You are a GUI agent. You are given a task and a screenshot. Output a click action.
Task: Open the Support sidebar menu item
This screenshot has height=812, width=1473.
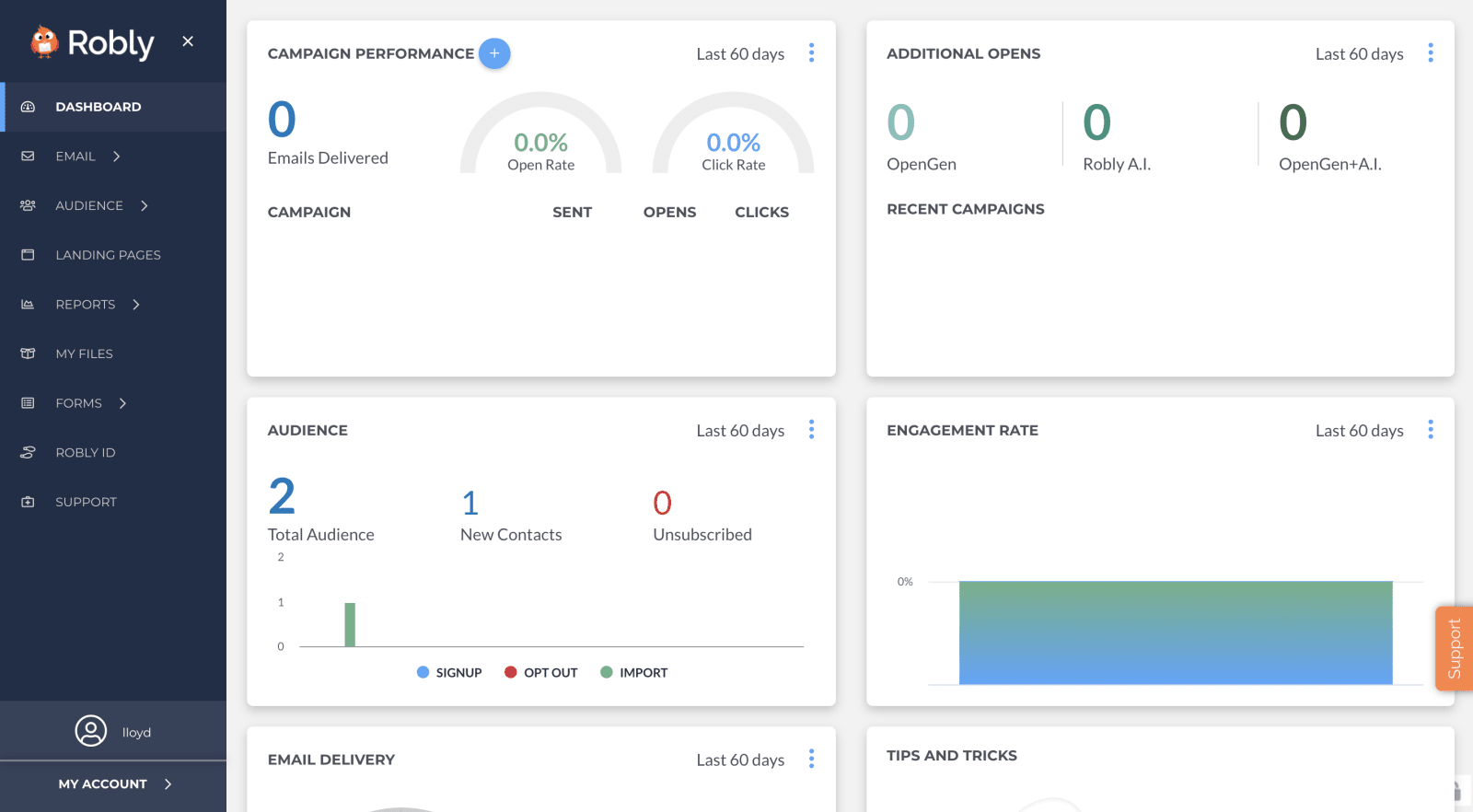113,502
